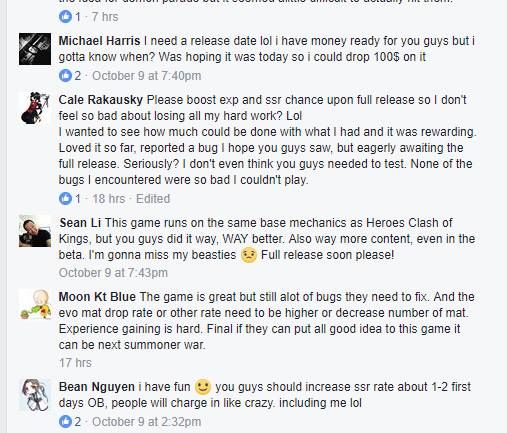Click like icon beside 7 hrs timestamp
Image resolution: width=507 pixels, height=433 pixels.
(65, 16)
